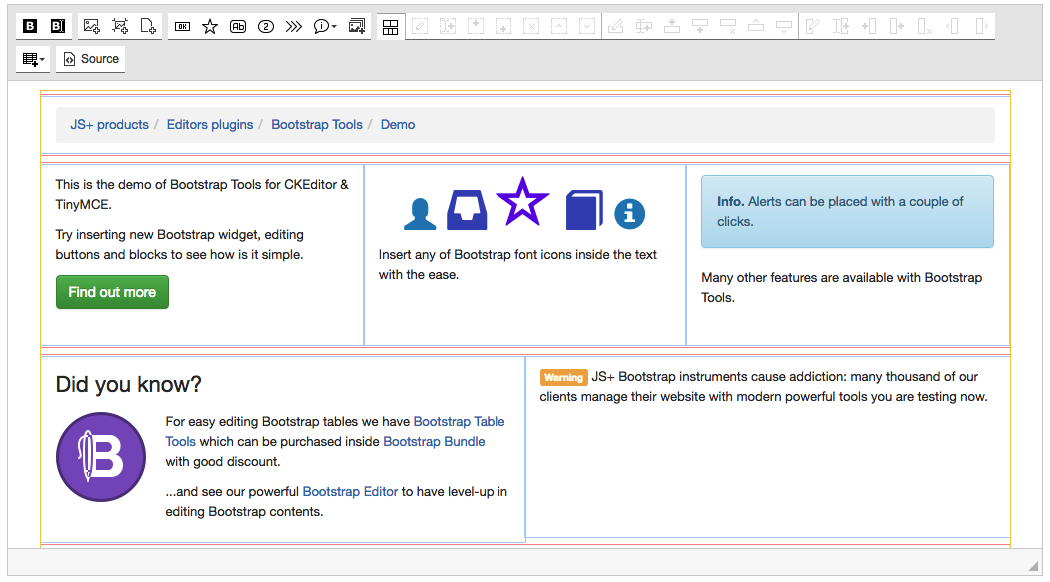
Task: Click the editor resize handle in corner
Action: click(x=1033, y=566)
